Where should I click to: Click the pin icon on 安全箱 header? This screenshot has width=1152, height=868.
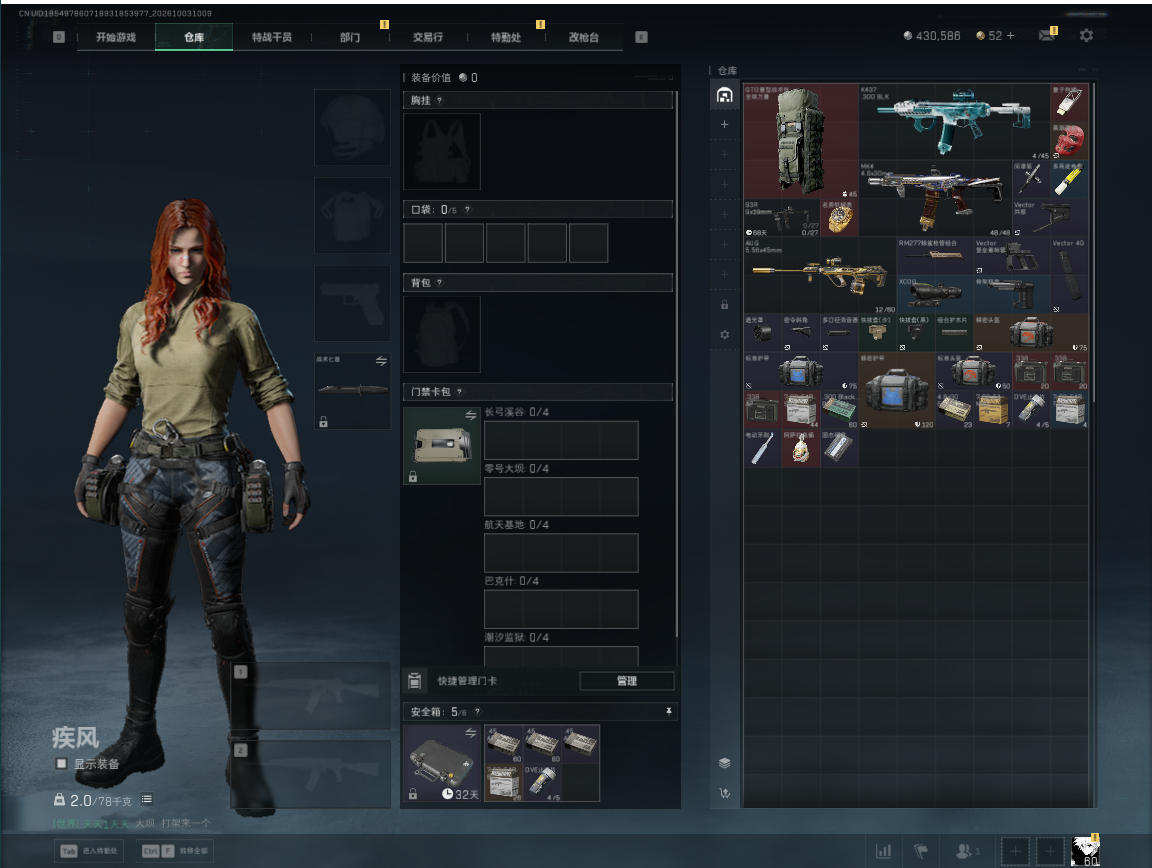669,711
